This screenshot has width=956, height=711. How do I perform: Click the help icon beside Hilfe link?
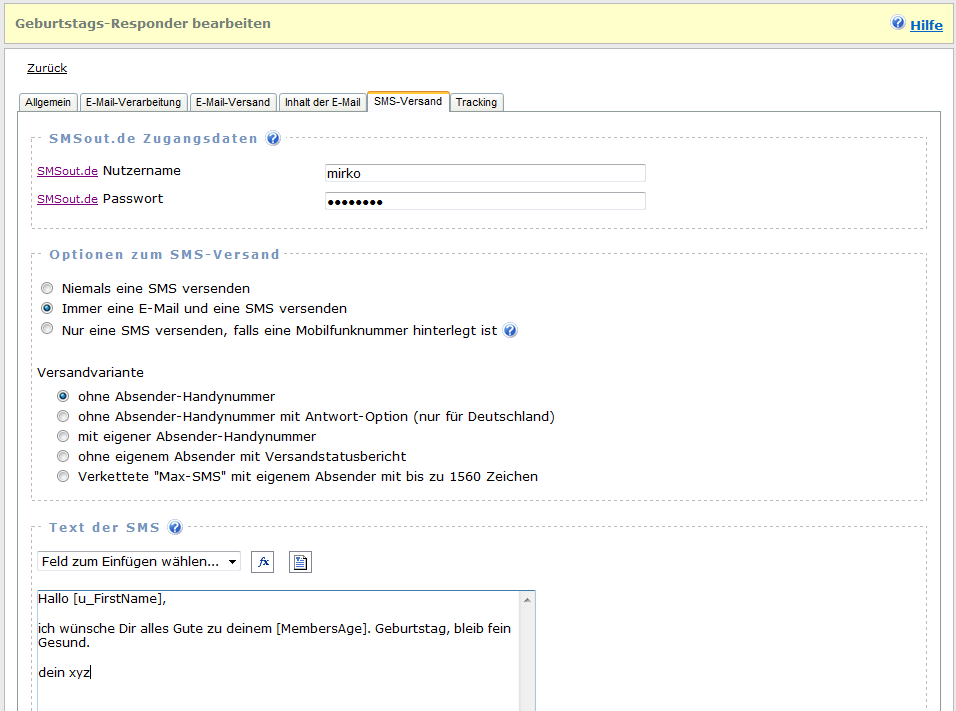pyautogui.click(x=898, y=23)
